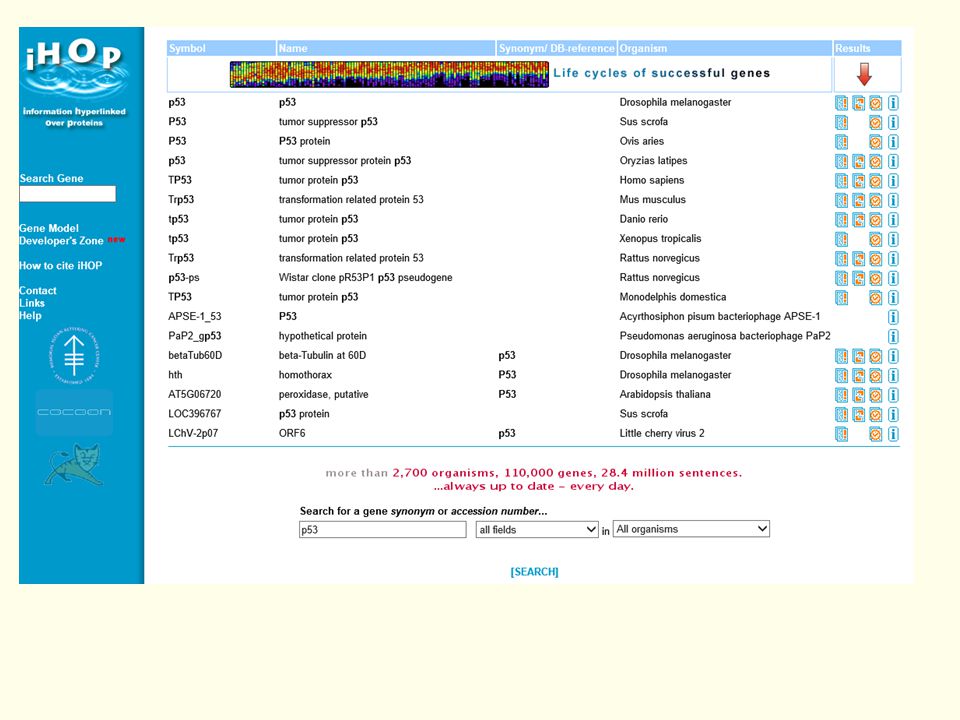Click document icon for Monodelphis domestica TP53

tap(842, 298)
